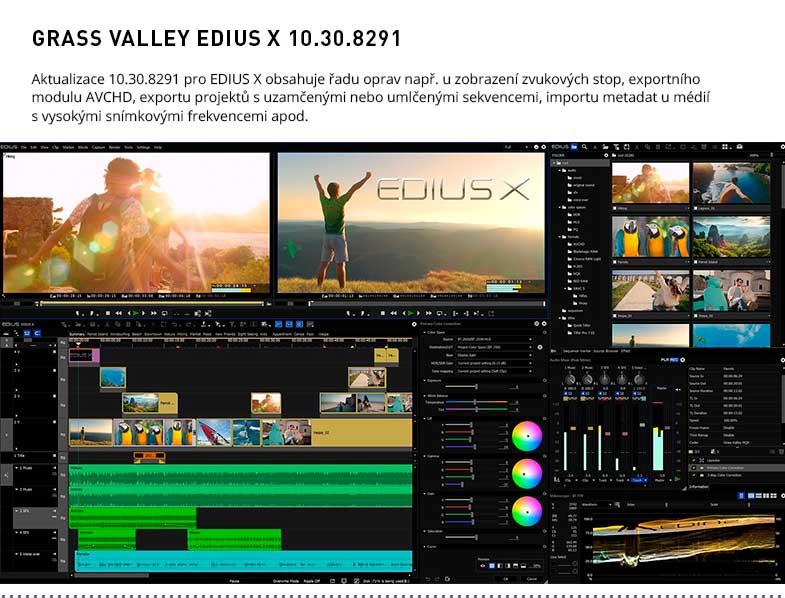Click the Rewind button in left player

point(119,313)
